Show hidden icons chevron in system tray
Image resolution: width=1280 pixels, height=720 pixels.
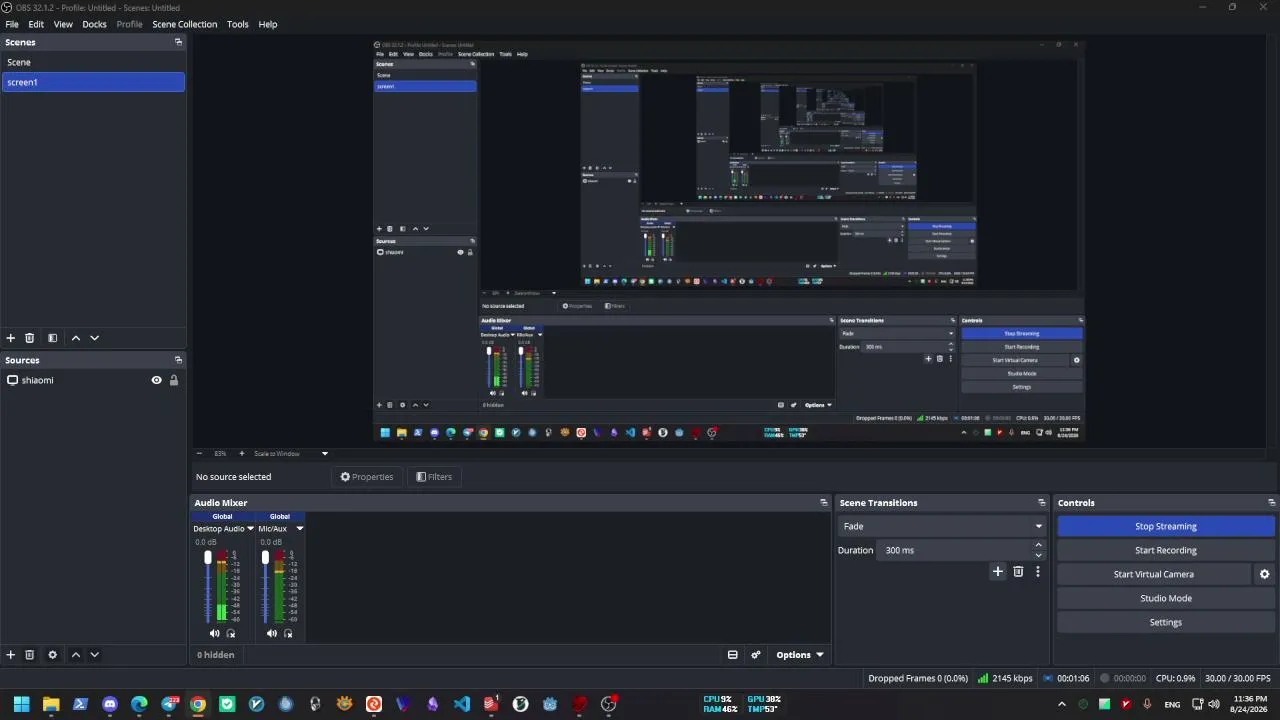coord(1061,704)
